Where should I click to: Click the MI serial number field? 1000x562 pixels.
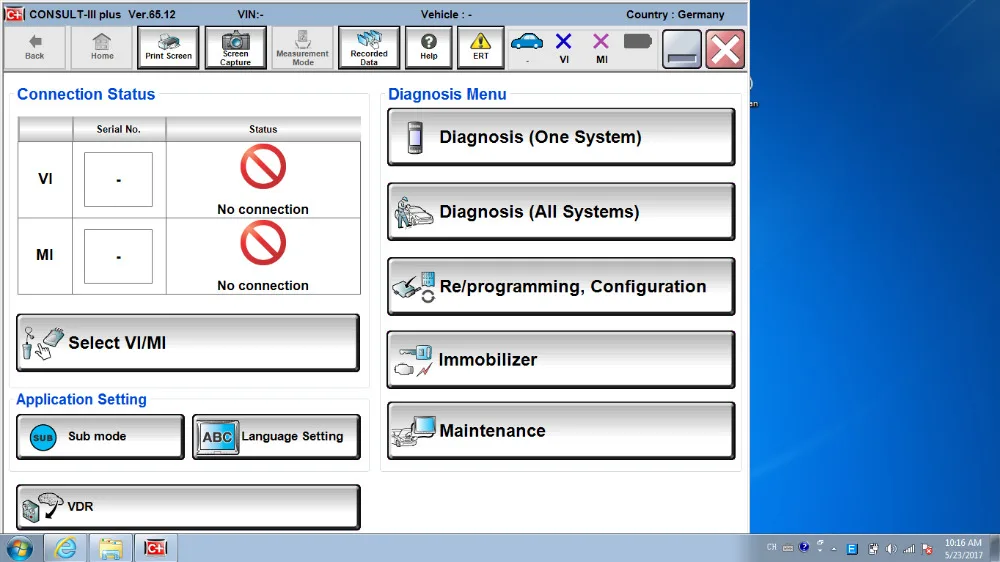(119, 256)
